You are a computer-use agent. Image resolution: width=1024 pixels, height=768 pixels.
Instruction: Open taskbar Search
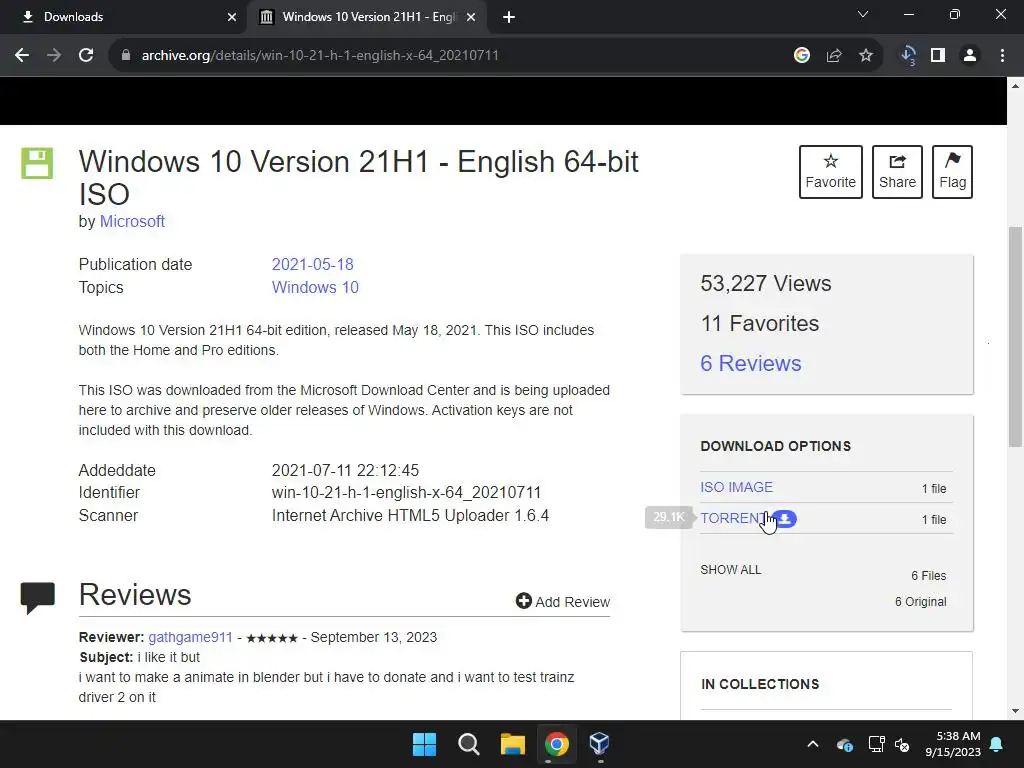[x=468, y=744]
